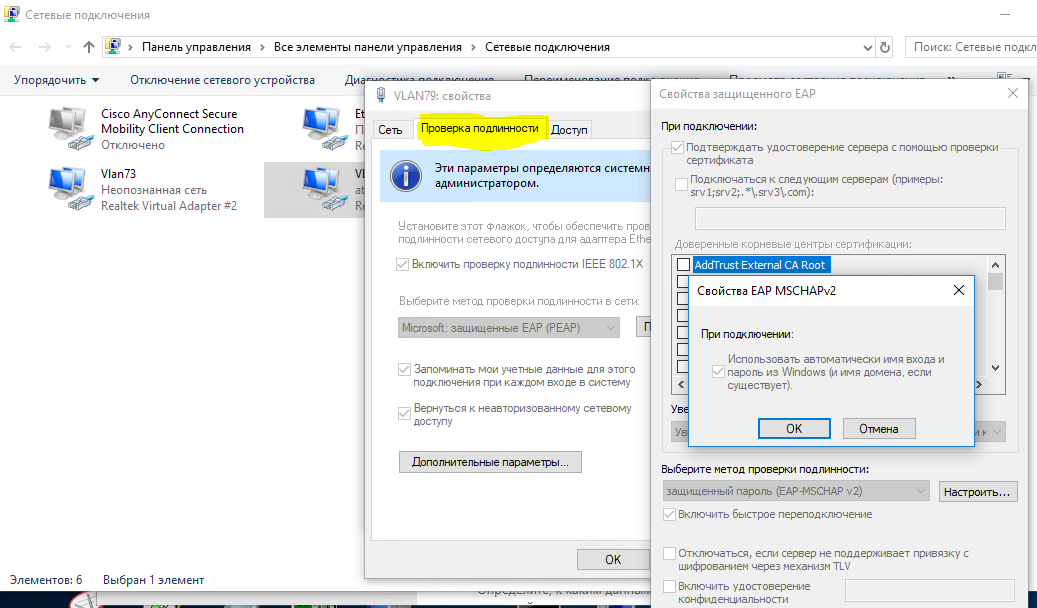Open the EAP-MSCHAP v2 method dropdown
1037x608 pixels.
click(x=796, y=491)
